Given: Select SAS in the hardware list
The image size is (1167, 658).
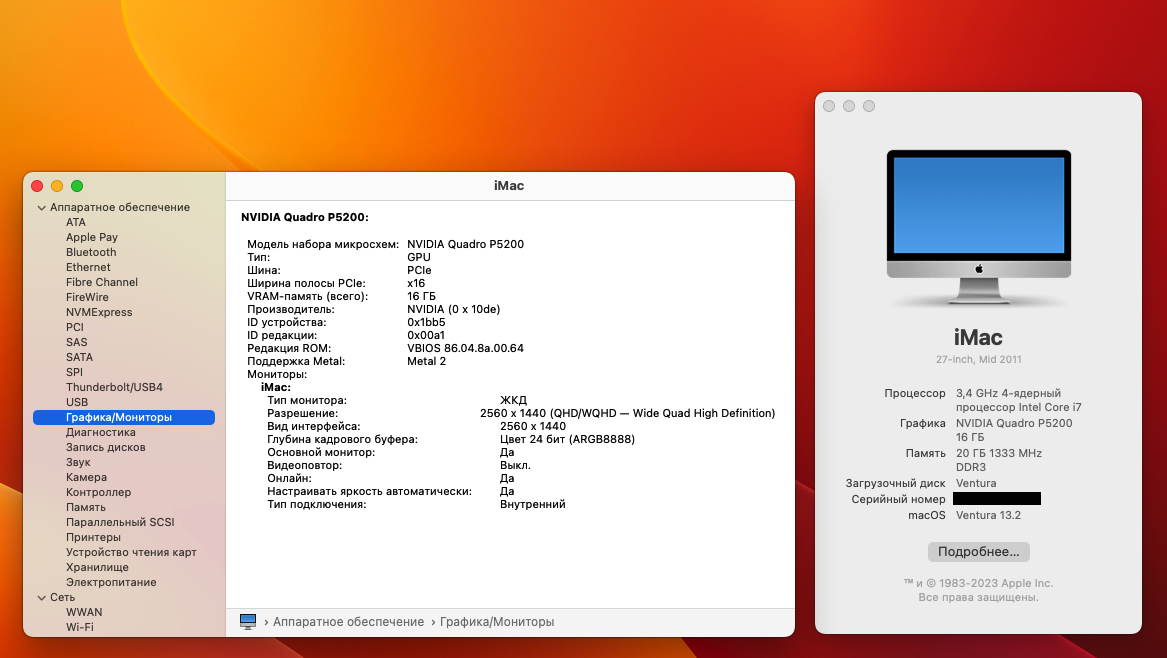Looking at the screenshot, I should coord(77,342).
